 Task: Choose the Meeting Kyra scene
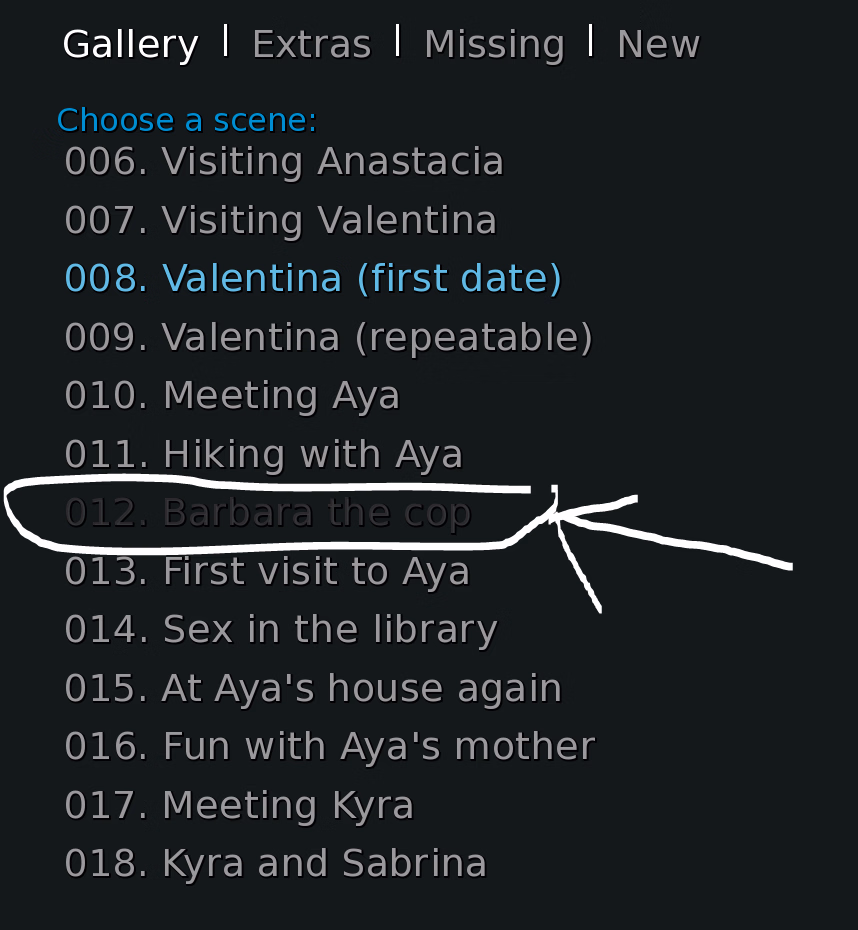pyautogui.click(x=239, y=806)
